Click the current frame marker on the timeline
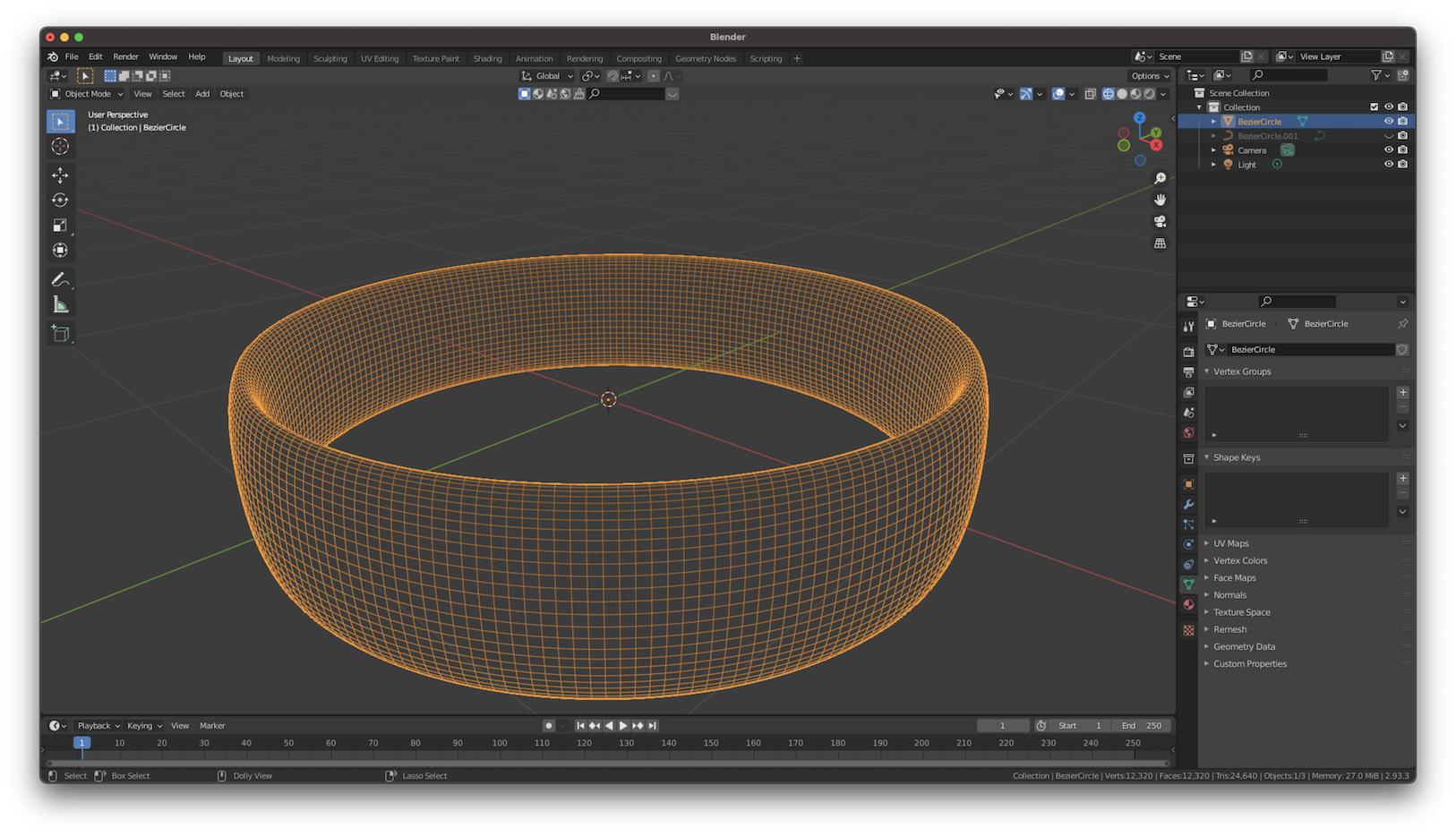Screen dimensions: 1456x836 point(81,743)
